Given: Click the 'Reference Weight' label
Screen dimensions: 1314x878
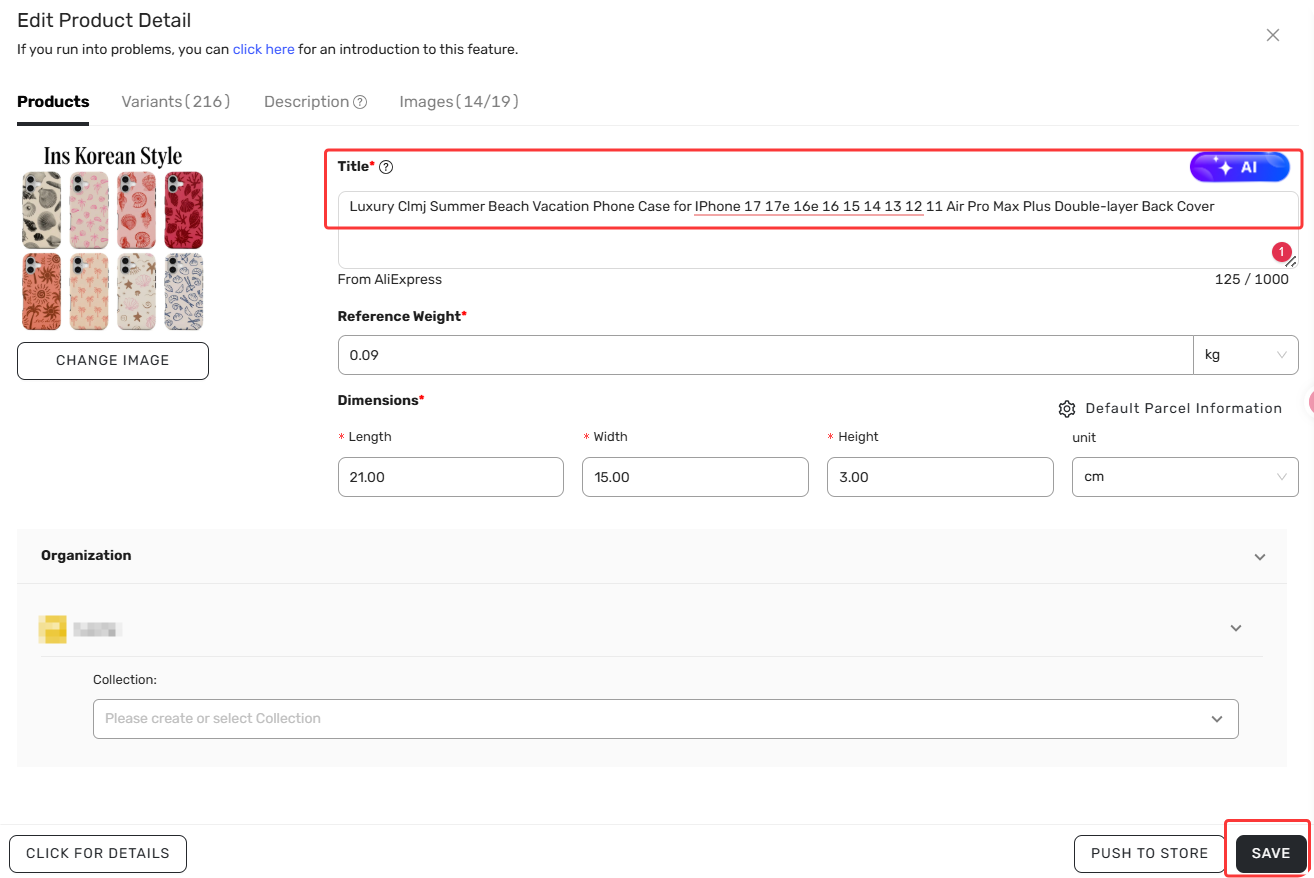Looking at the screenshot, I should (x=400, y=316).
